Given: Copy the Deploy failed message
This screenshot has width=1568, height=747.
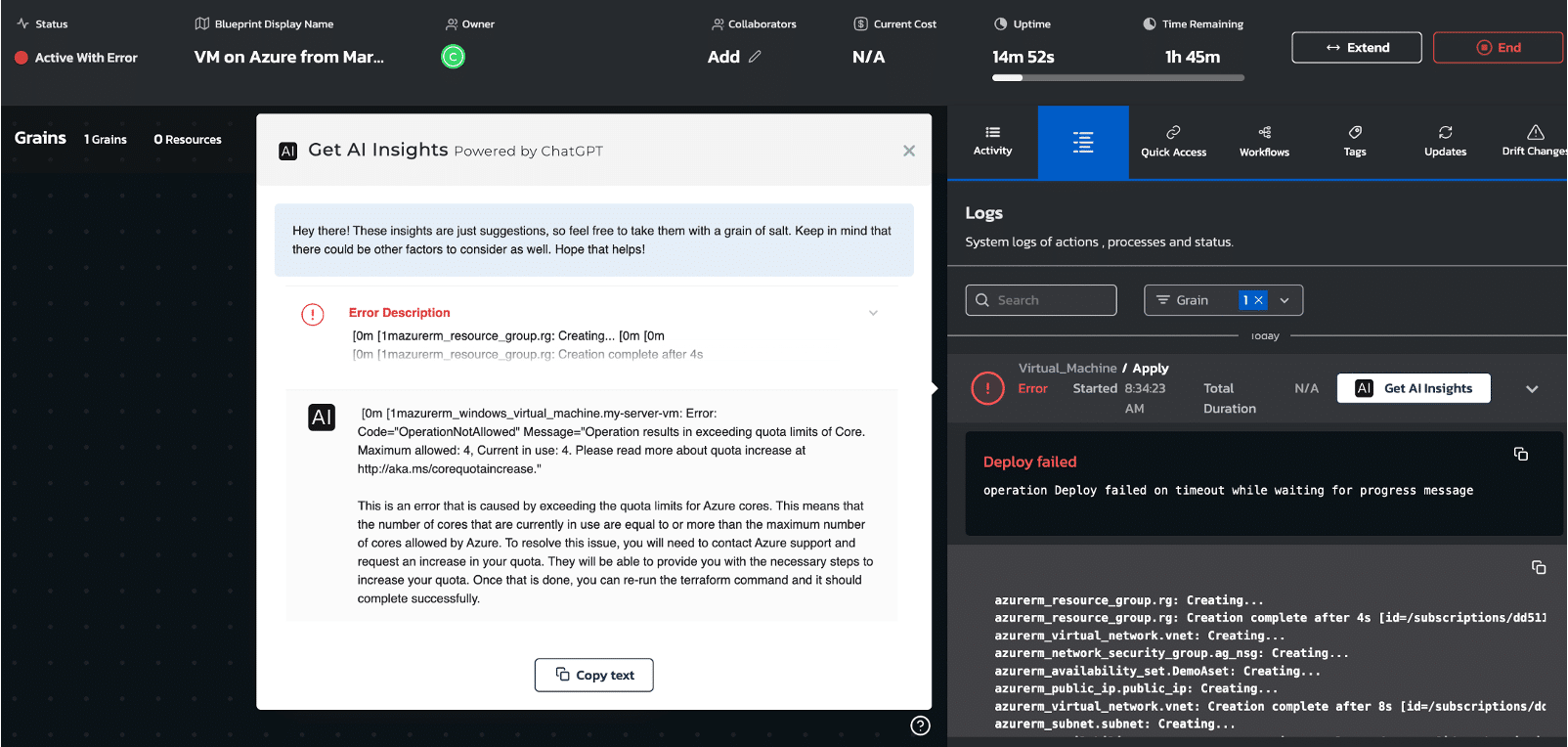Looking at the screenshot, I should (x=1521, y=454).
